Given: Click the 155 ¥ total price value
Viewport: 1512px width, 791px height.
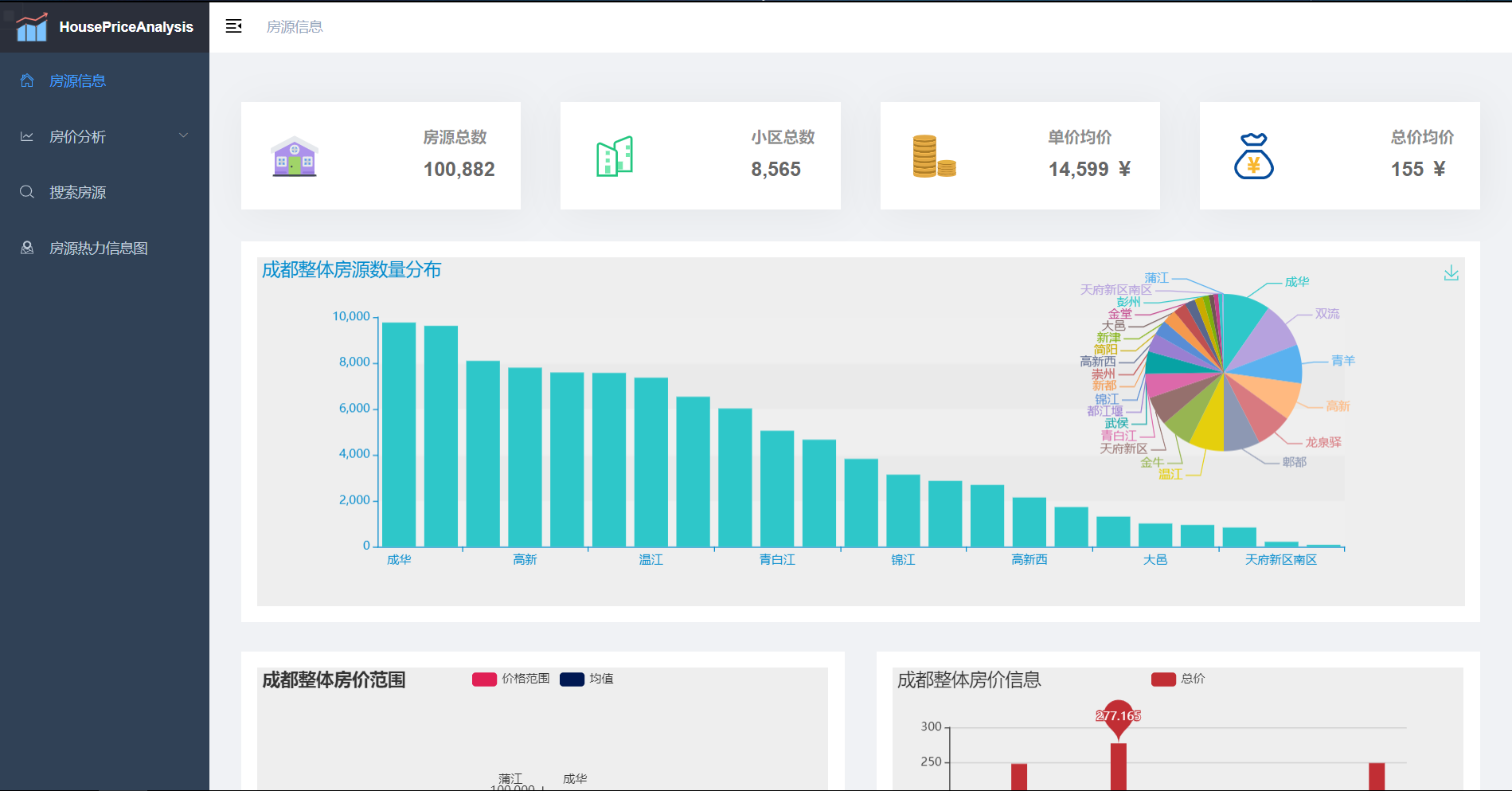Looking at the screenshot, I should [x=1418, y=169].
